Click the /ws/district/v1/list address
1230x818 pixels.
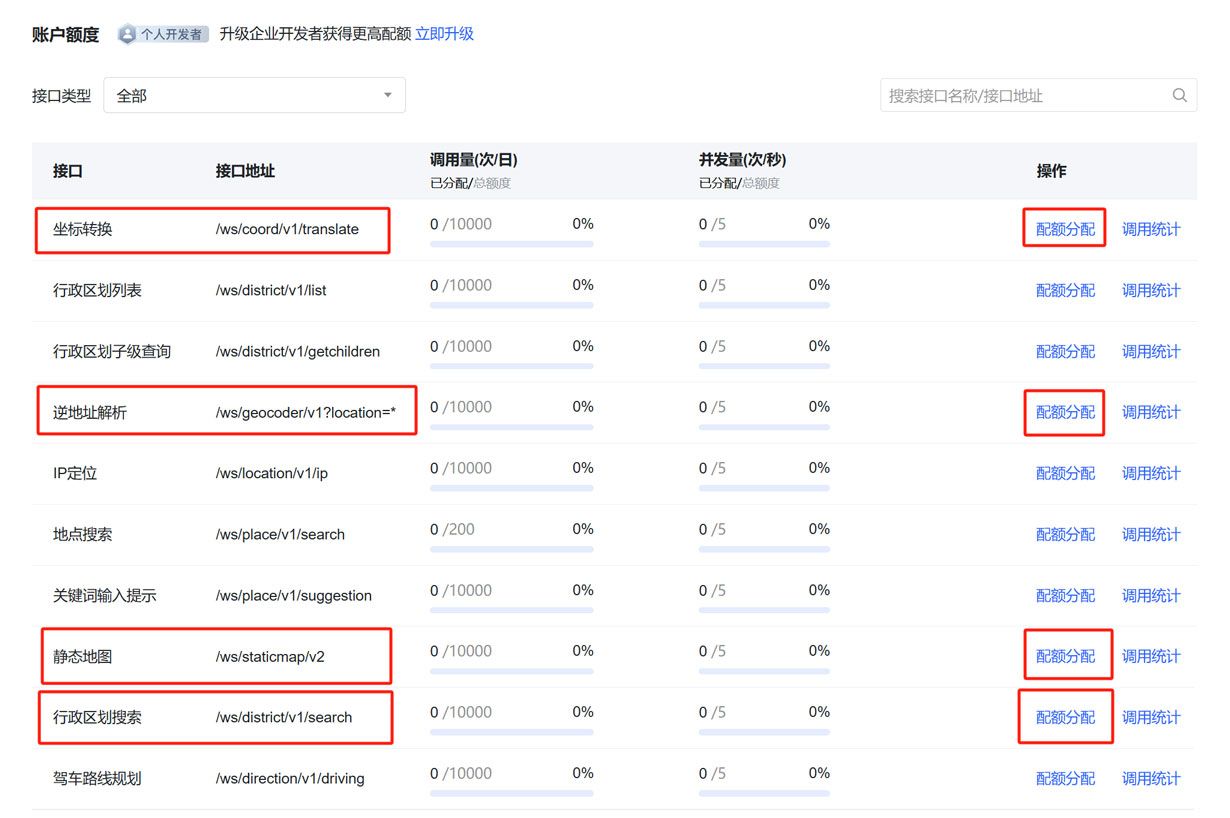tap(271, 290)
